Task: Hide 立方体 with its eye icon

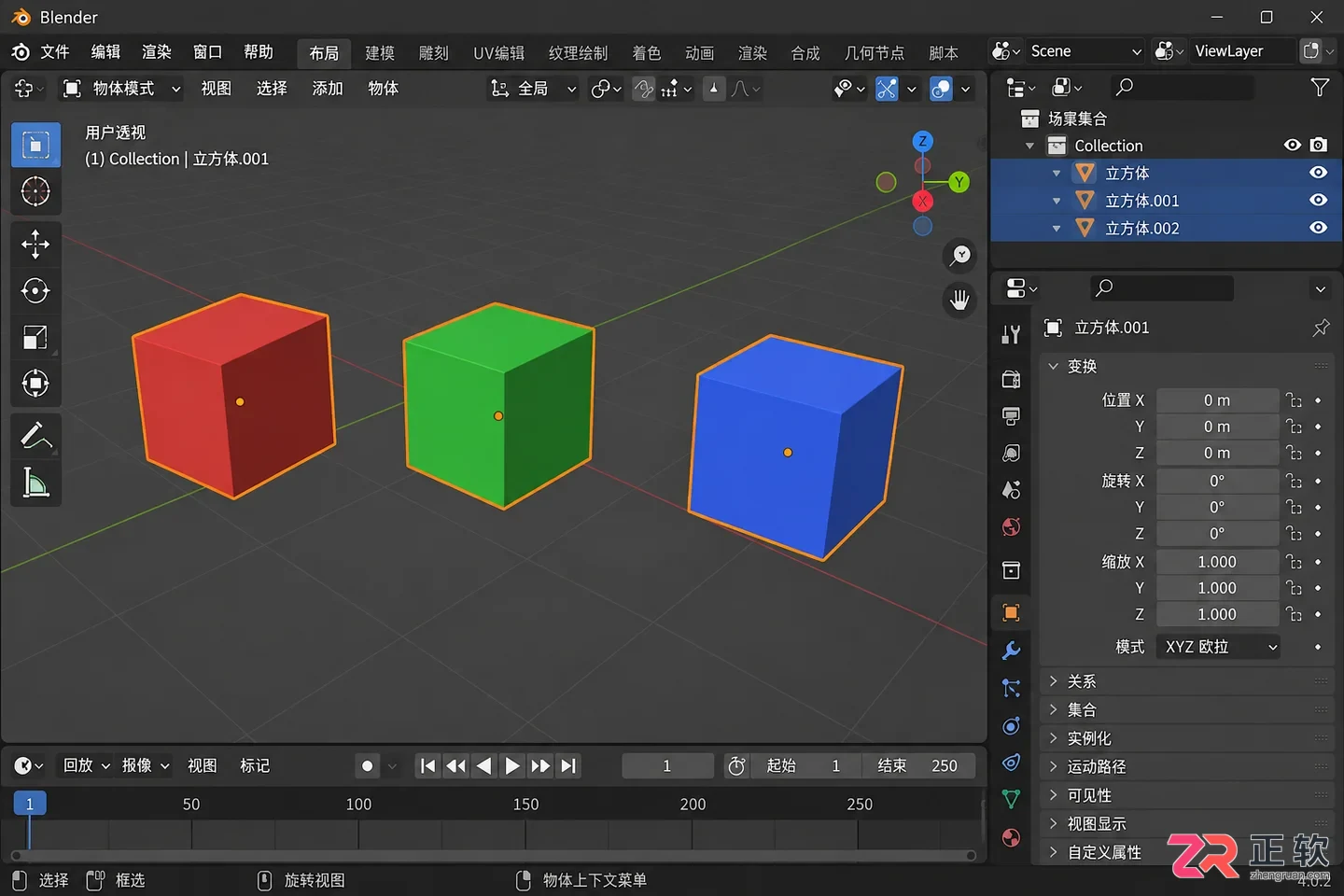Action: (x=1318, y=173)
